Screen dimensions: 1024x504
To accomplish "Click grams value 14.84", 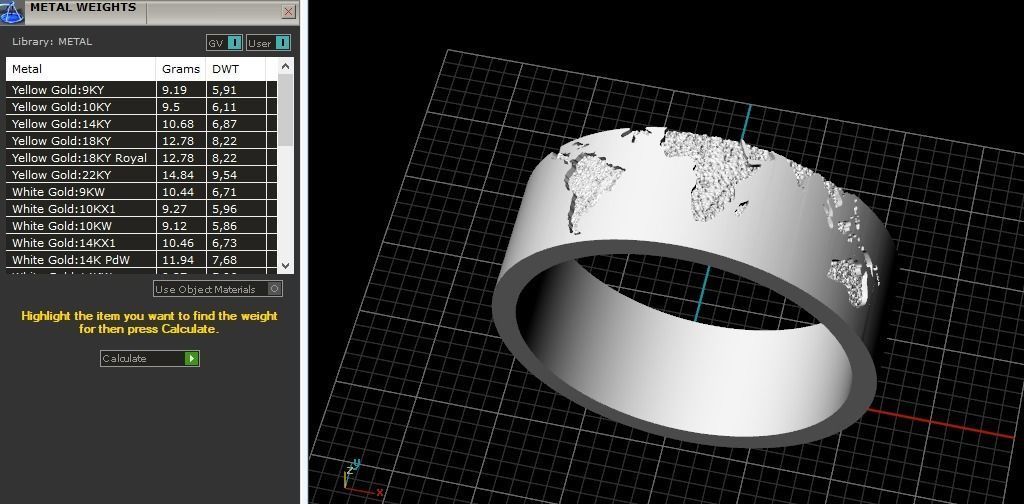I will [x=177, y=175].
